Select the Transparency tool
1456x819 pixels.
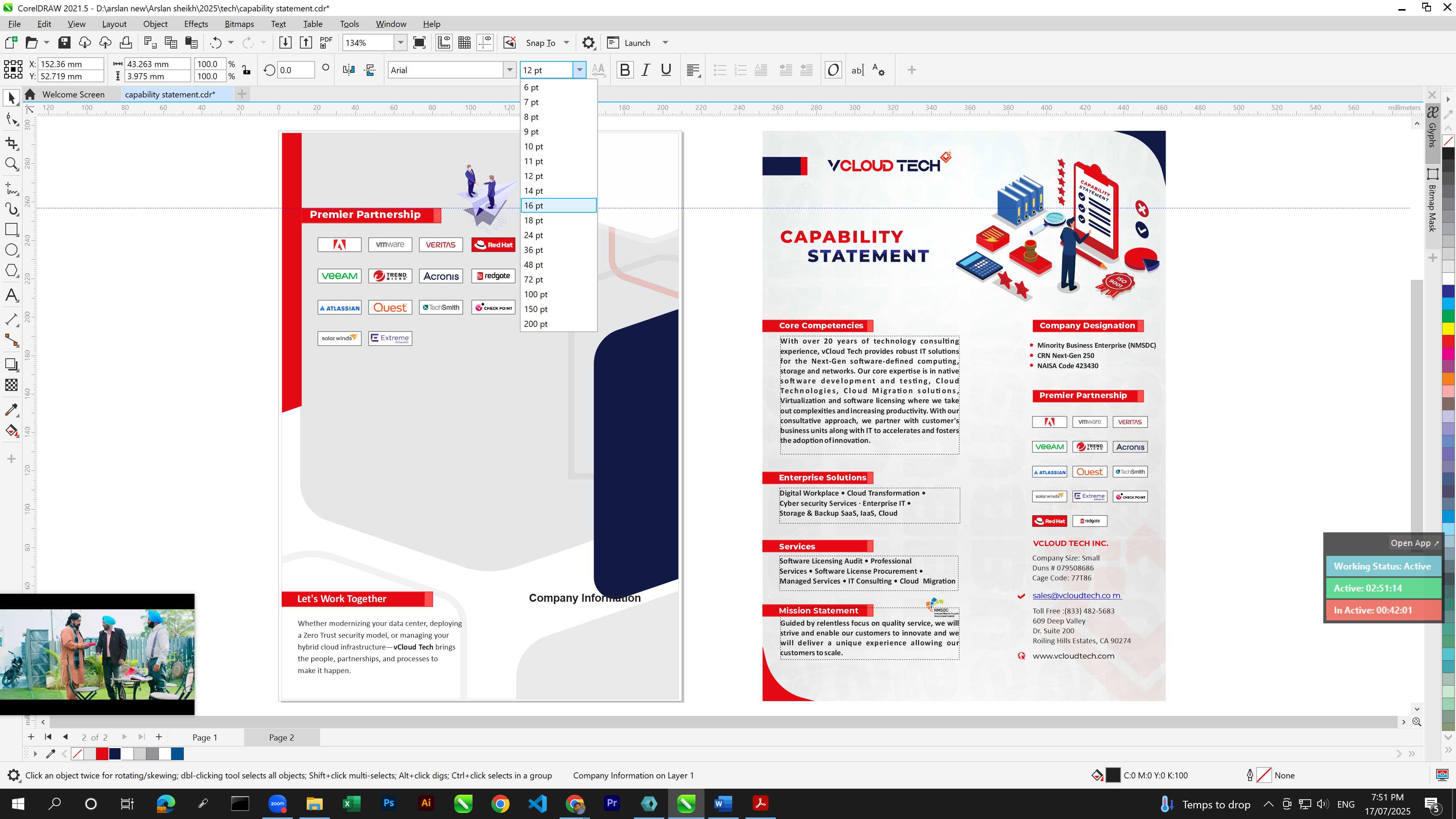(x=11, y=385)
